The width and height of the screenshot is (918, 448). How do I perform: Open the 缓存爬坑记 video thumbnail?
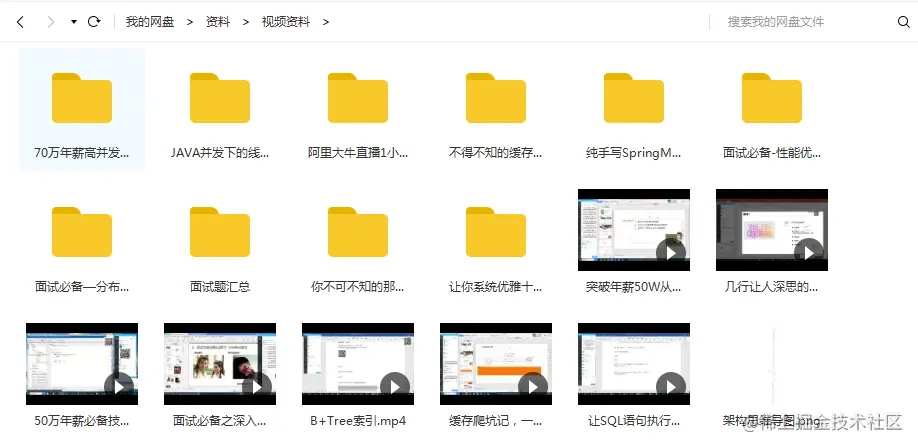click(496, 364)
